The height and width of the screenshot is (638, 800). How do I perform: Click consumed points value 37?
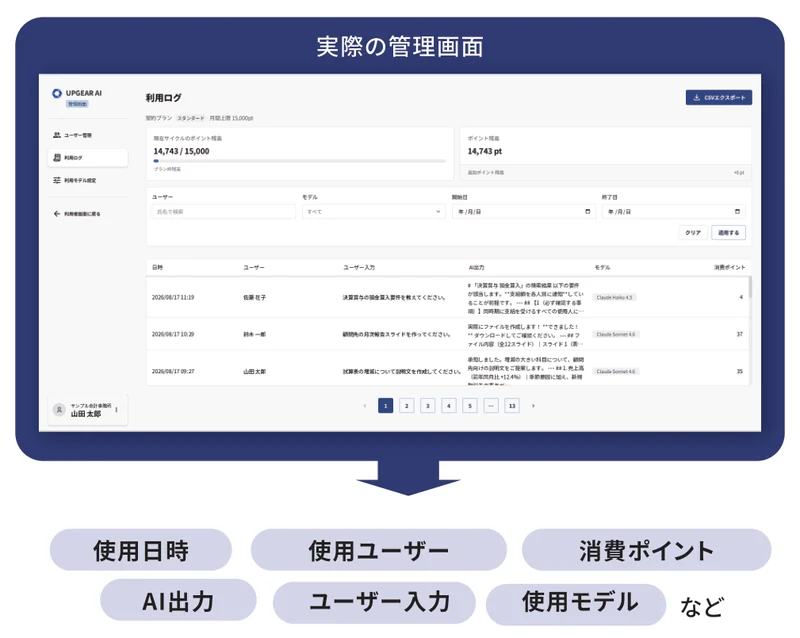point(739,334)
